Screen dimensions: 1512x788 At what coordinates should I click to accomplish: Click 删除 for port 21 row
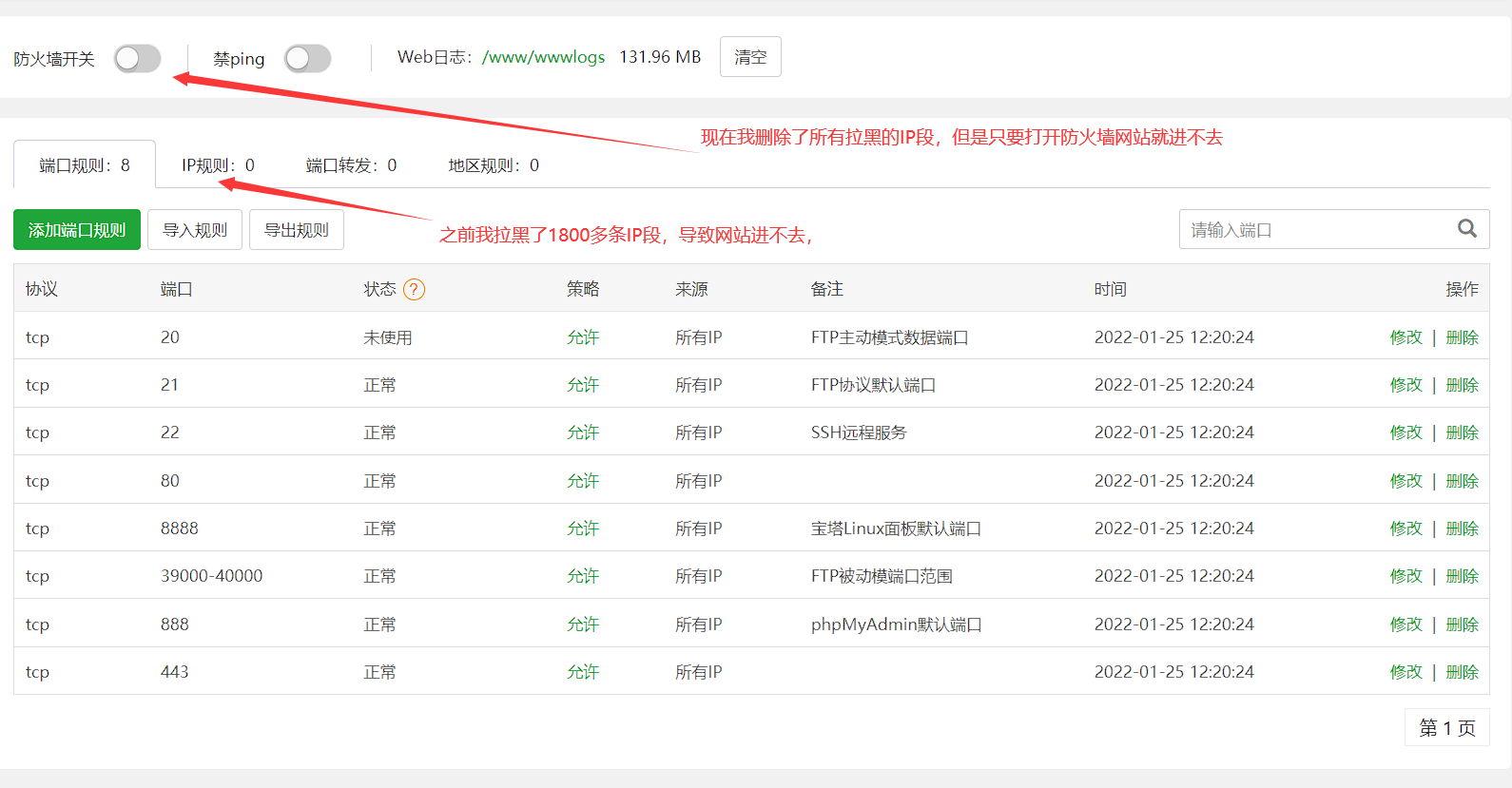pyautogui.click(x=1463, y=385)
